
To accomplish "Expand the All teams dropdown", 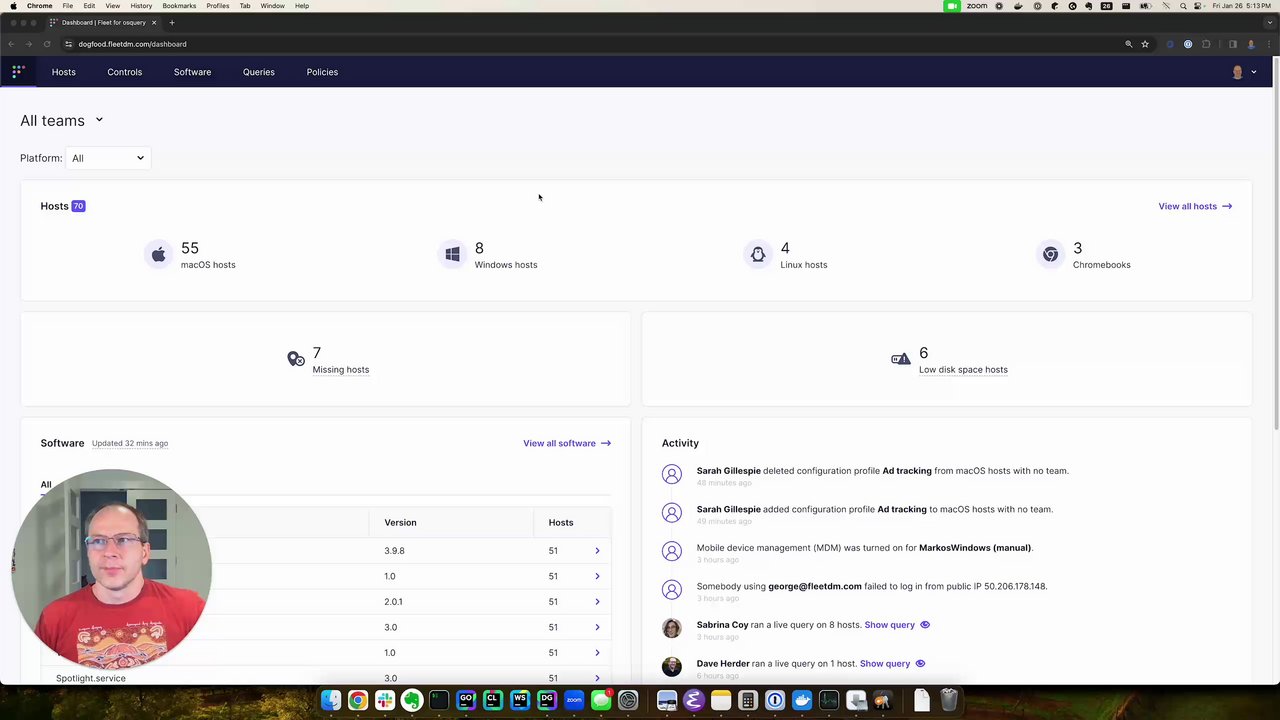I will 61,120.
